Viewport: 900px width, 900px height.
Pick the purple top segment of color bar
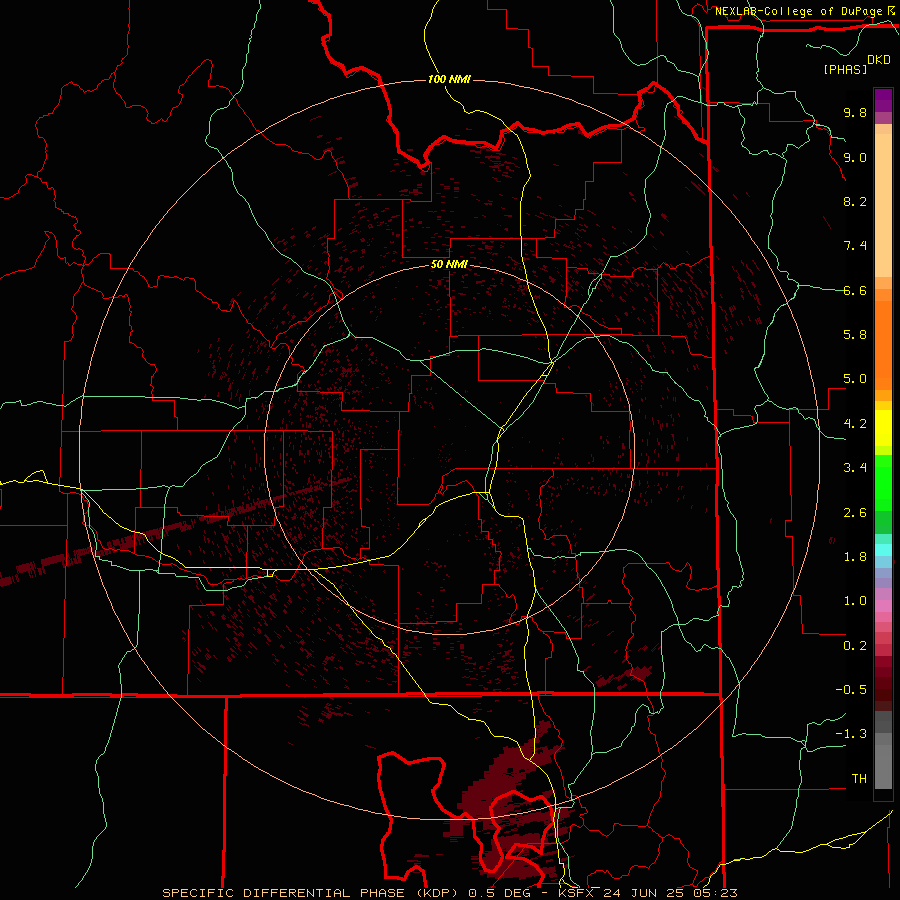(x=883, y=100)
